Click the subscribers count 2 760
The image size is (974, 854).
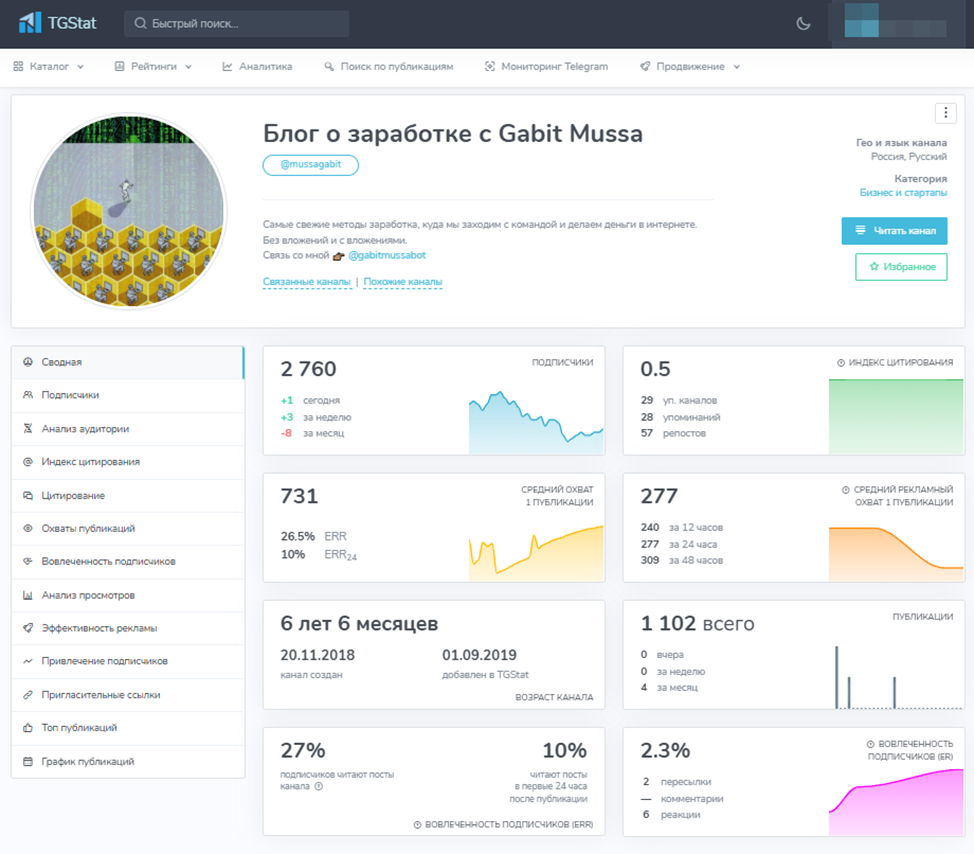click(308, 369)
